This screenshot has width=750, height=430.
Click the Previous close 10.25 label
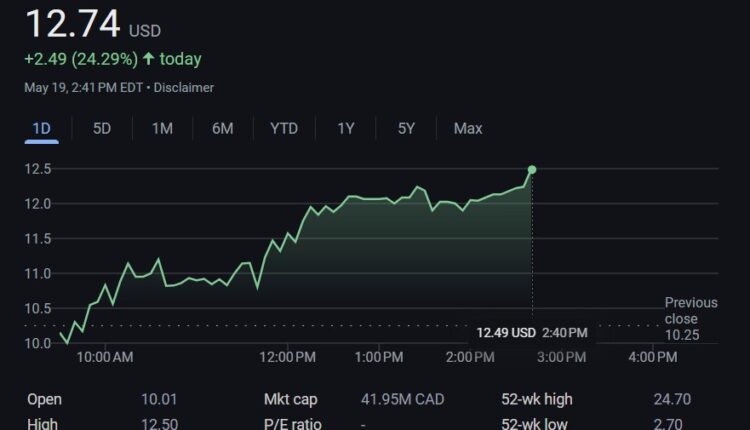(690, 319)
